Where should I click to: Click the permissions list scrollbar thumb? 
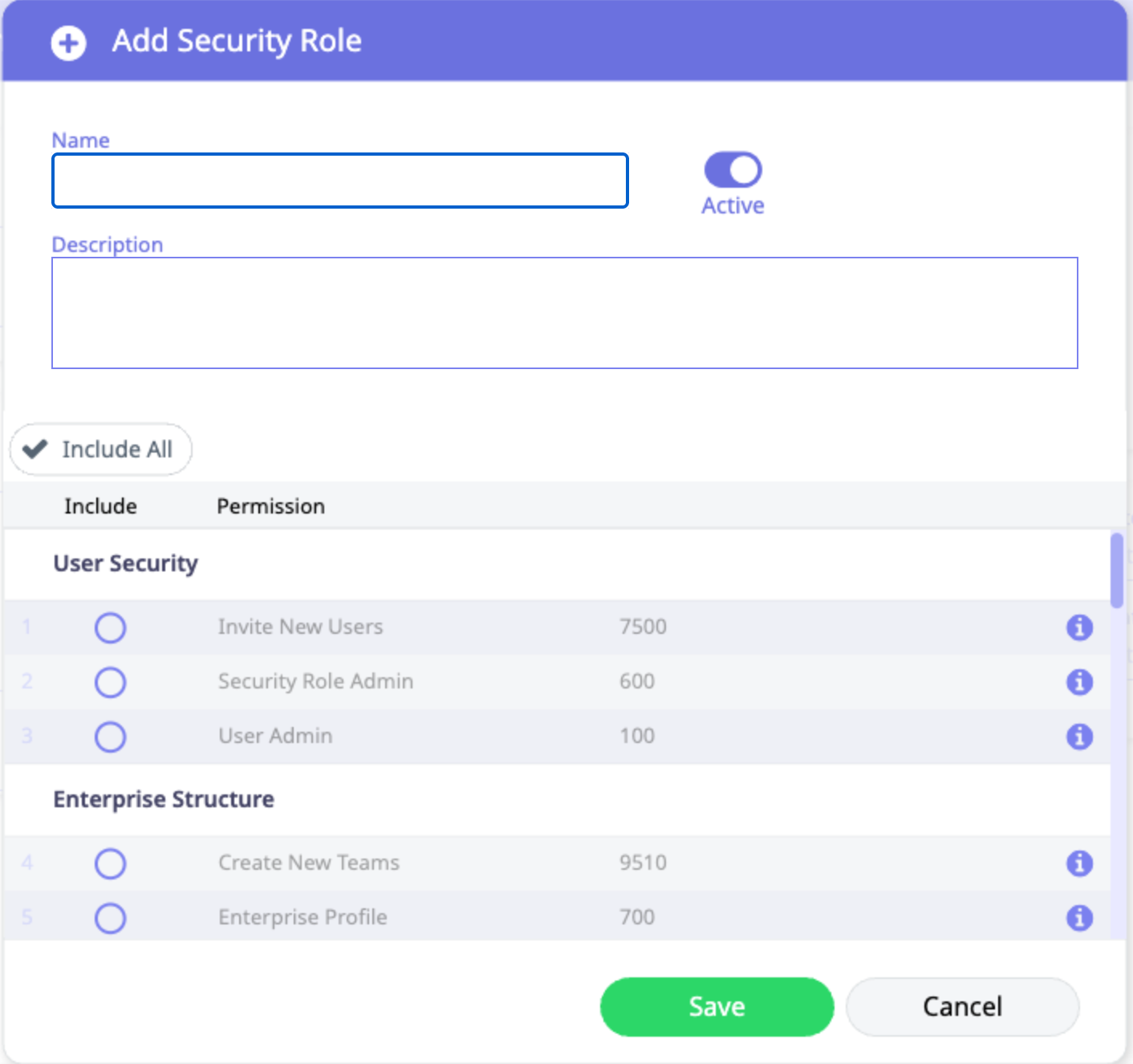[x=1116, y=570]
